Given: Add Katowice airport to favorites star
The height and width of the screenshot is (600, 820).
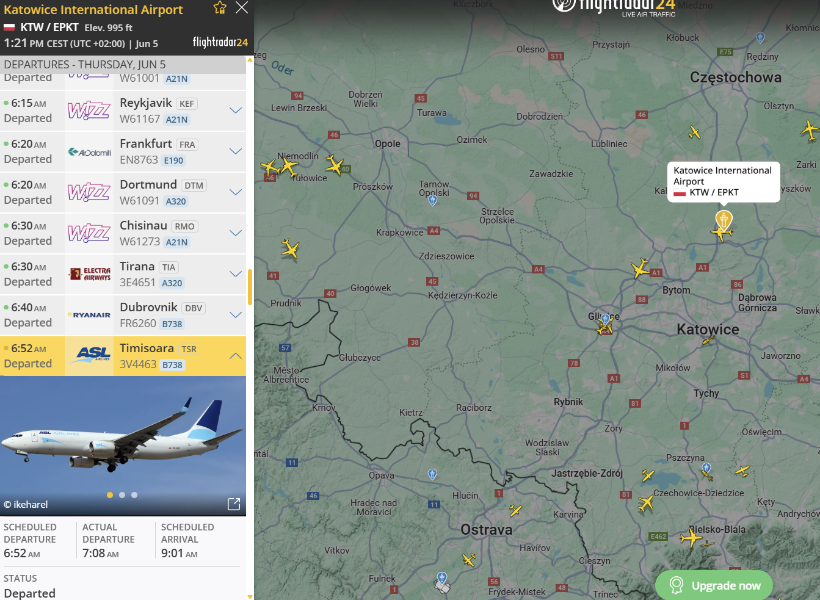Looking at the screenshot, I should pyautogui.click(x=220, y=8).
